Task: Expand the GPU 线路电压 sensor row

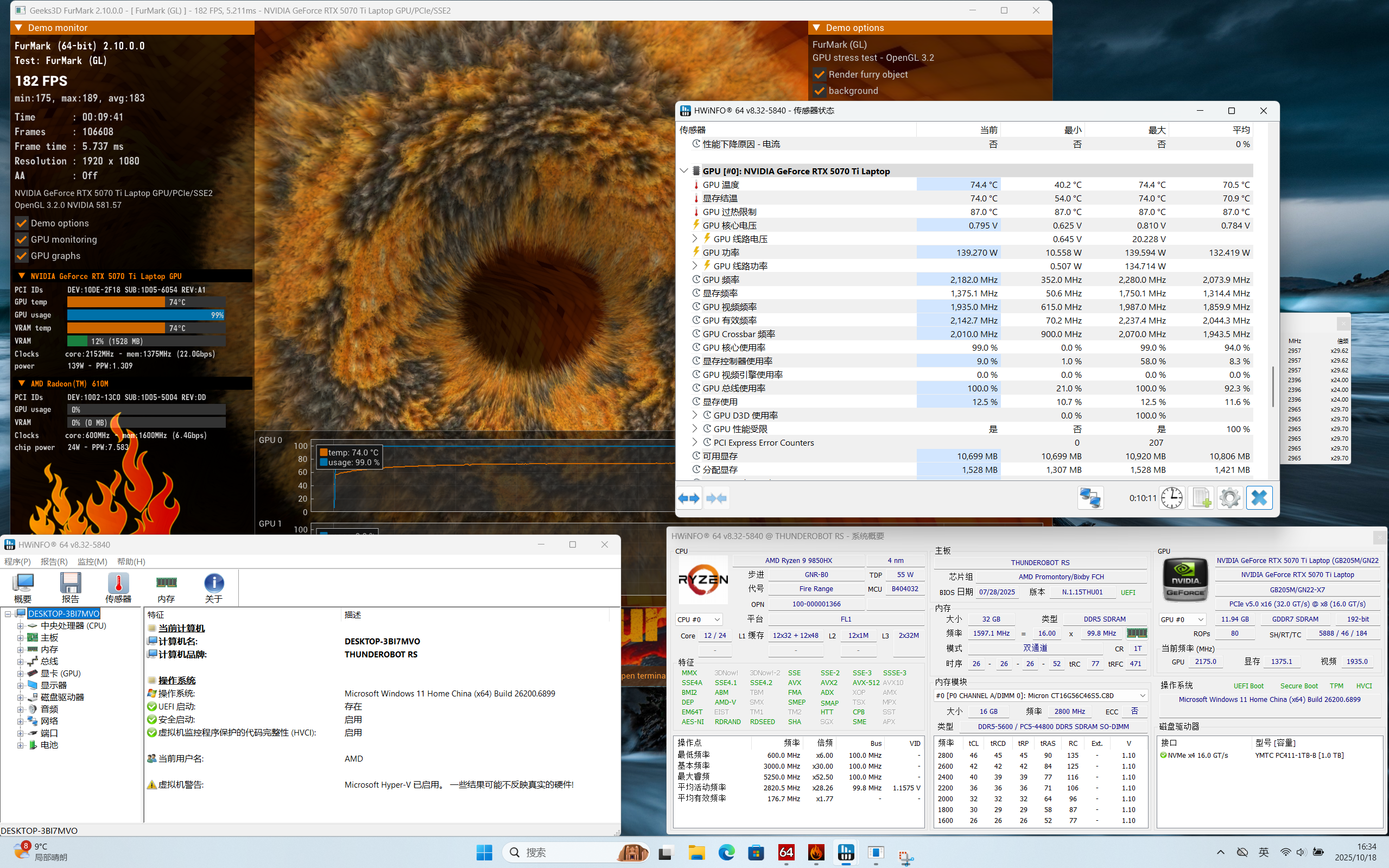Action: coord(695,239)
